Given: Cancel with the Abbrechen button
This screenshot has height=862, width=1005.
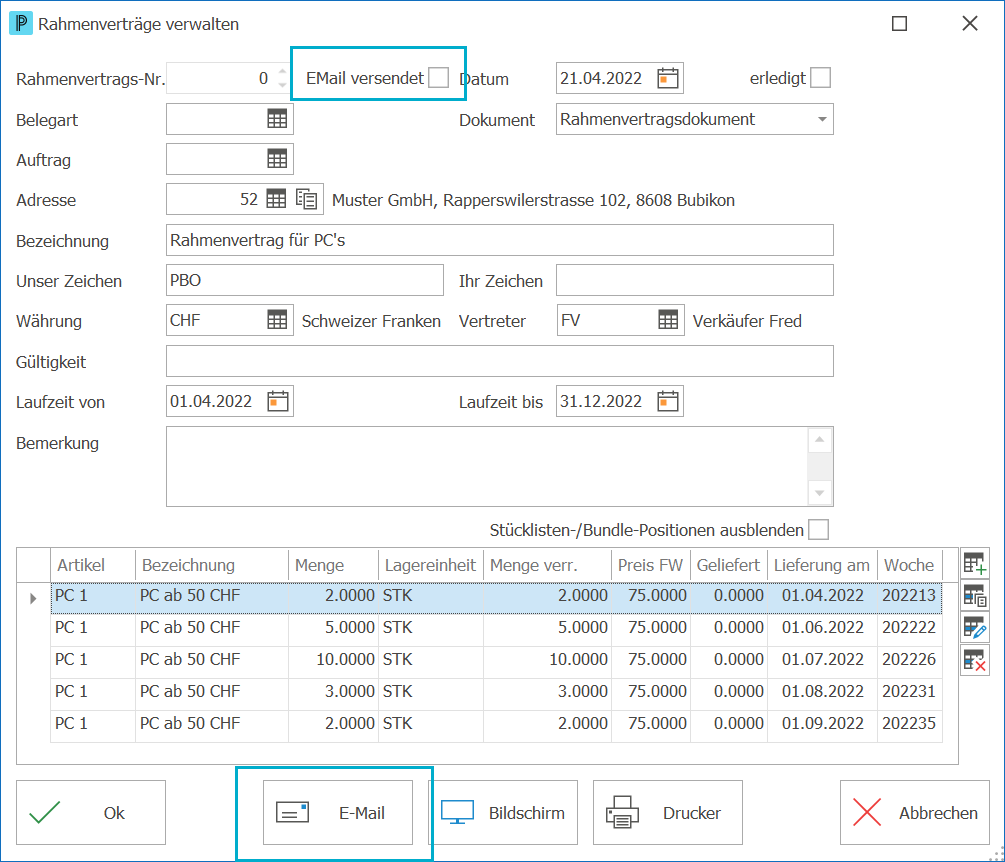Looking at the screenshot, I should click(915, 812).
